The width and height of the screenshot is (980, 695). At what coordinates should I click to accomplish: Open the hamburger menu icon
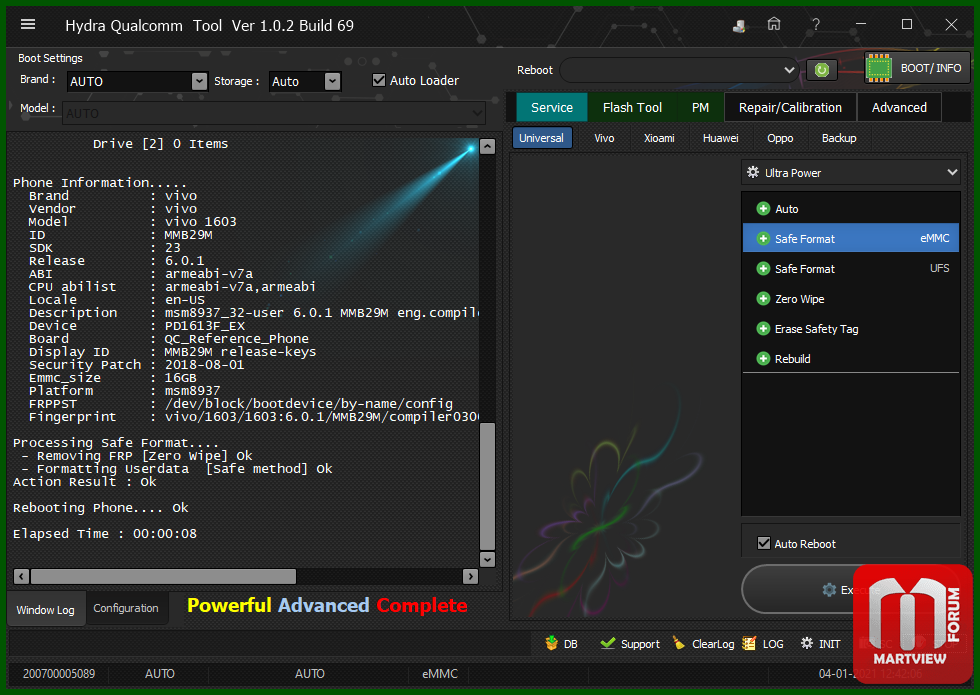point(28,24)
